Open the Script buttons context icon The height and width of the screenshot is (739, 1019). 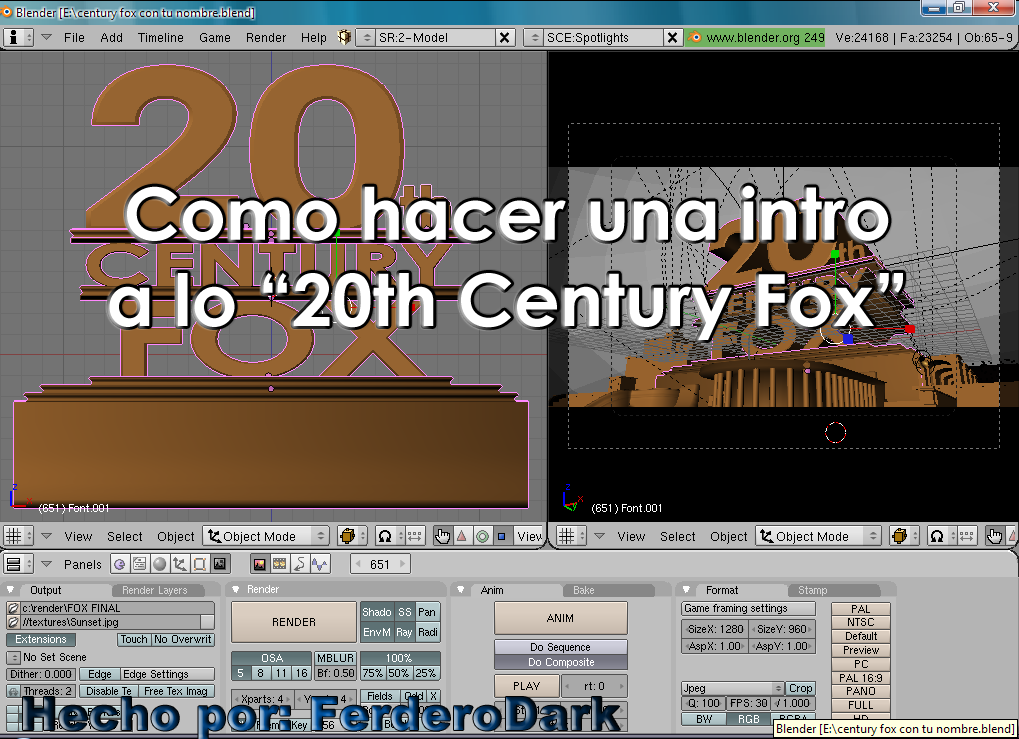pos(140,564)
